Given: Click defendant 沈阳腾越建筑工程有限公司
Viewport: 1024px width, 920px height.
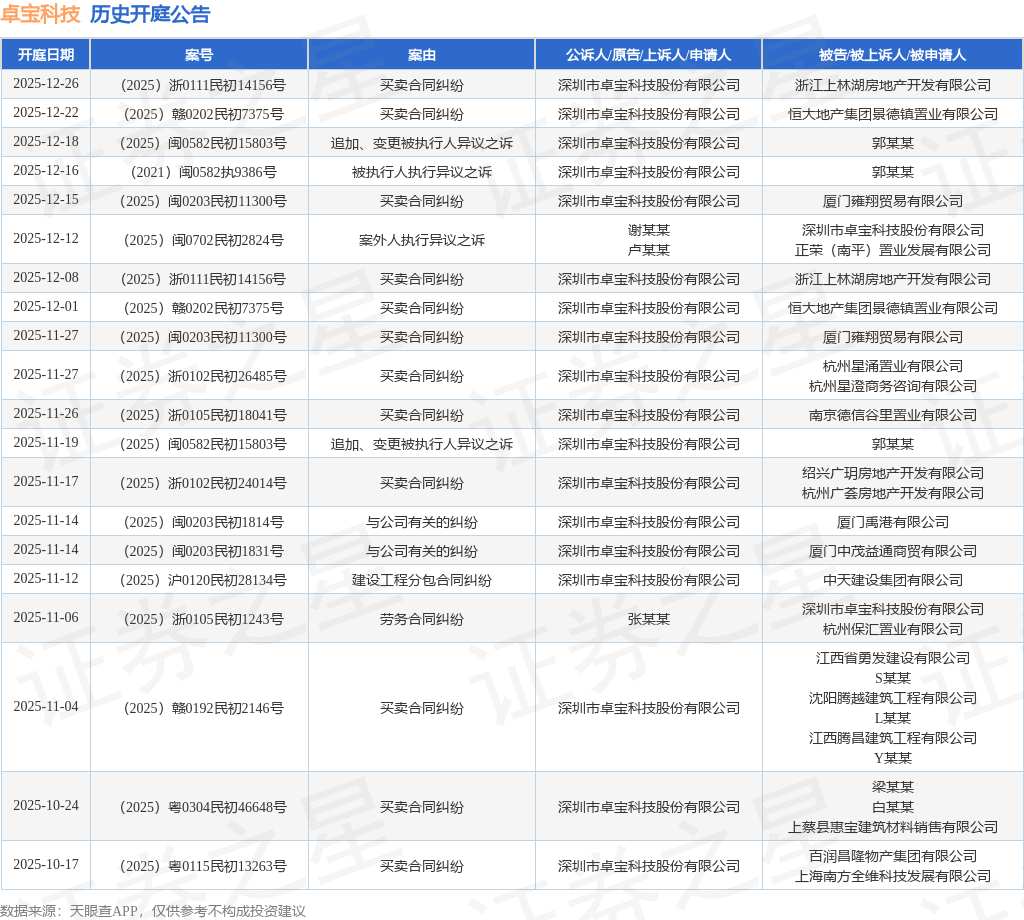Looking at the screenshot, I should click(893, 699).
